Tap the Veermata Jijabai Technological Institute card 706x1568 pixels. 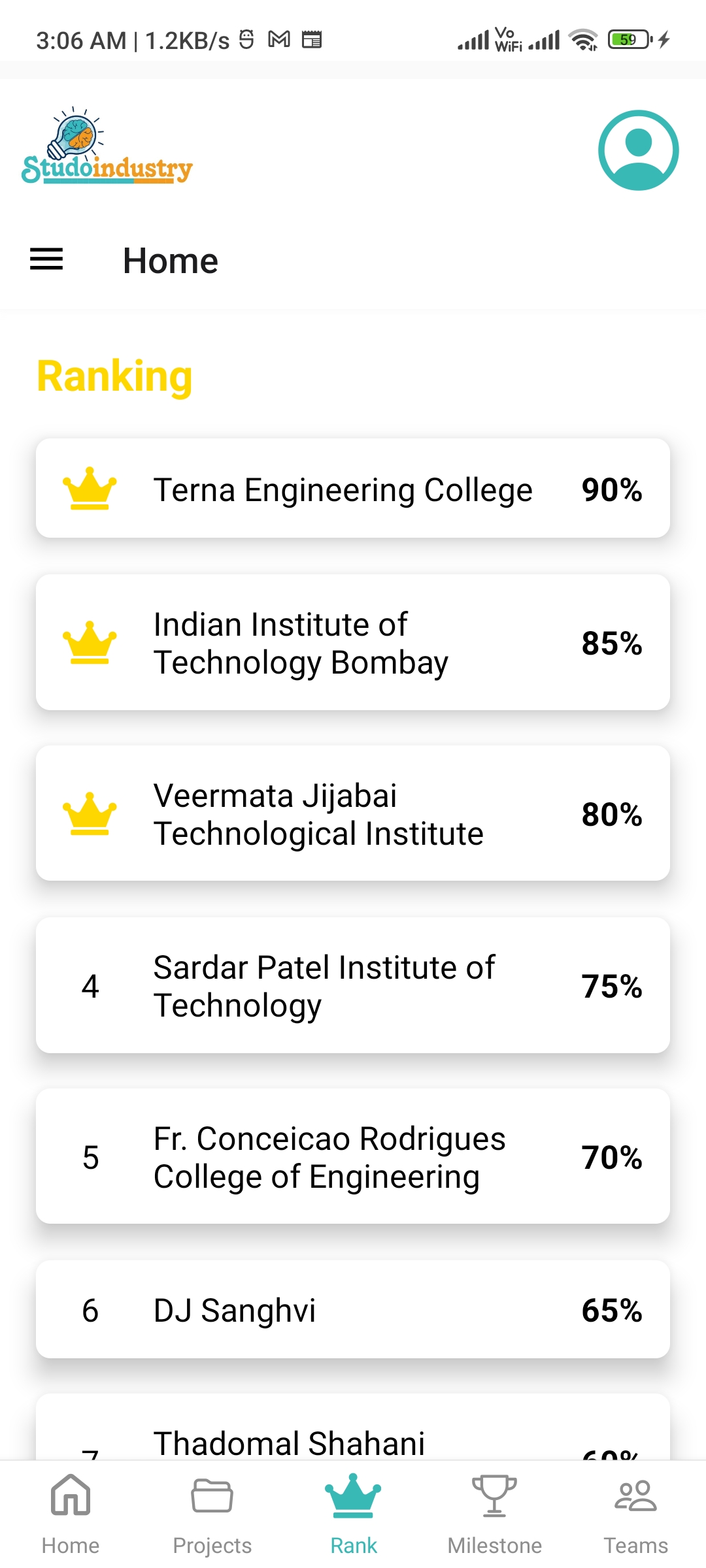[353, 814]
